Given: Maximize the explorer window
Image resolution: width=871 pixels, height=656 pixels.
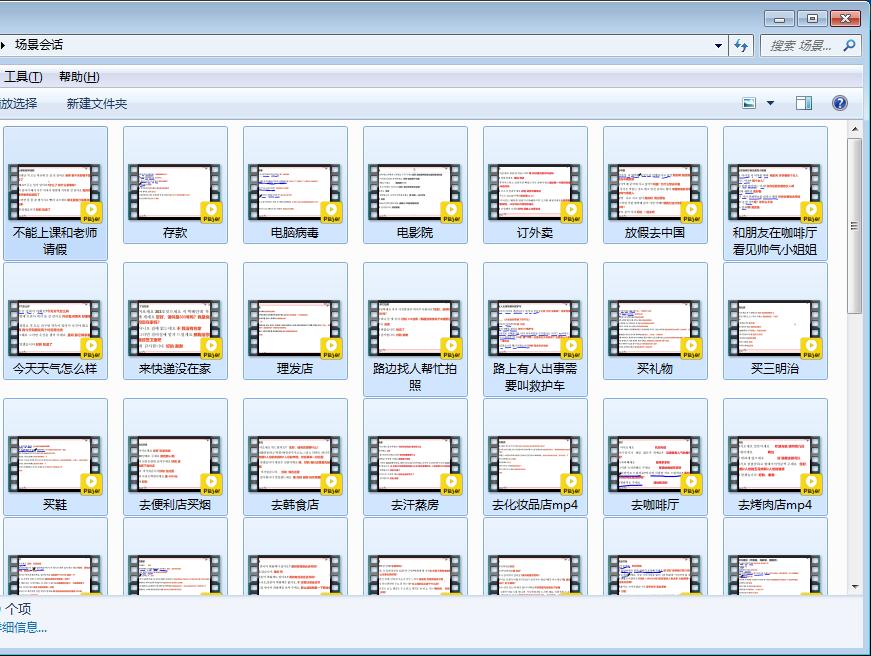Looking at the screenshot, I should click(x=812, y=19).
